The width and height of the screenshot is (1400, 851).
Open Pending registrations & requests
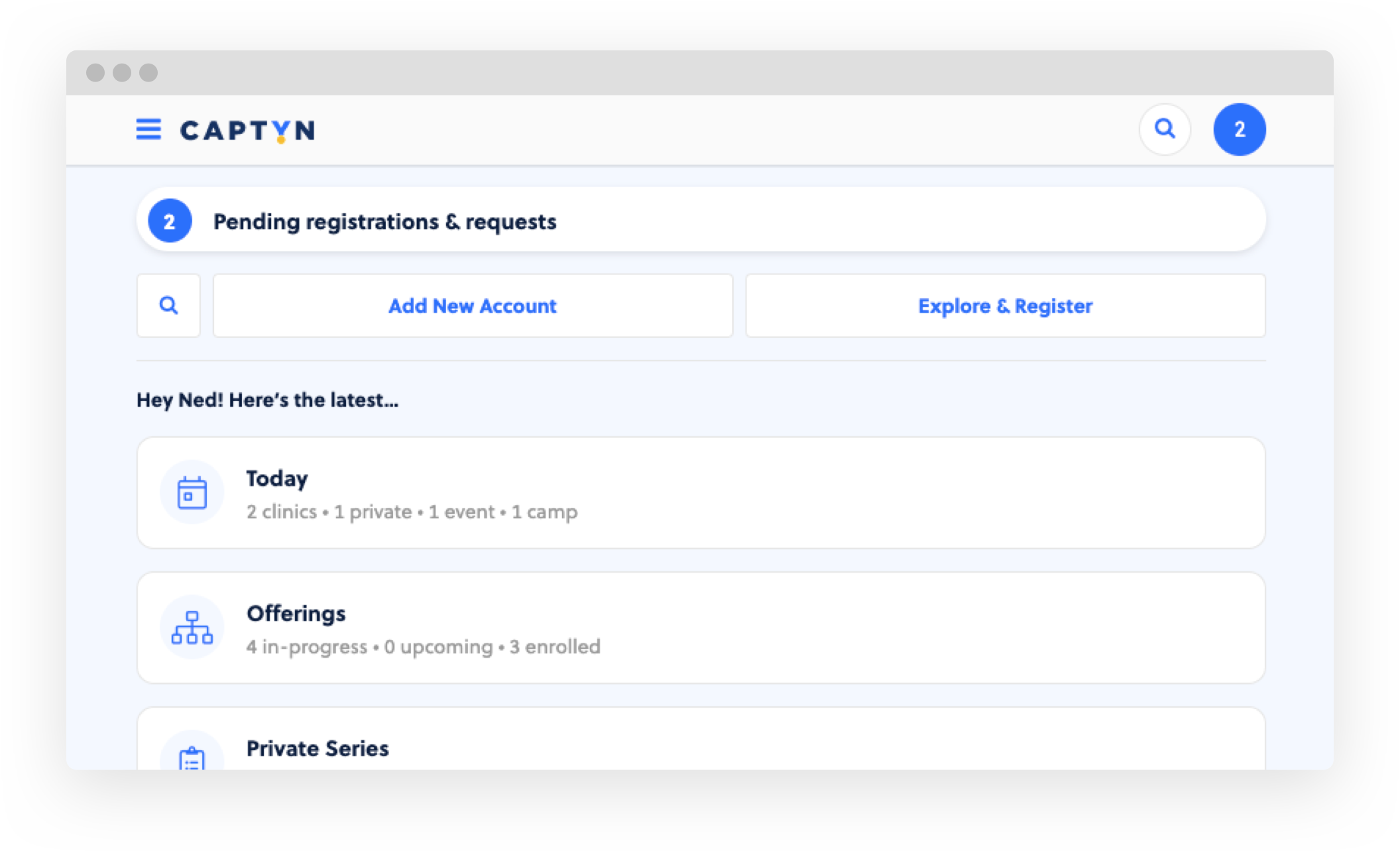click(384, 221)
